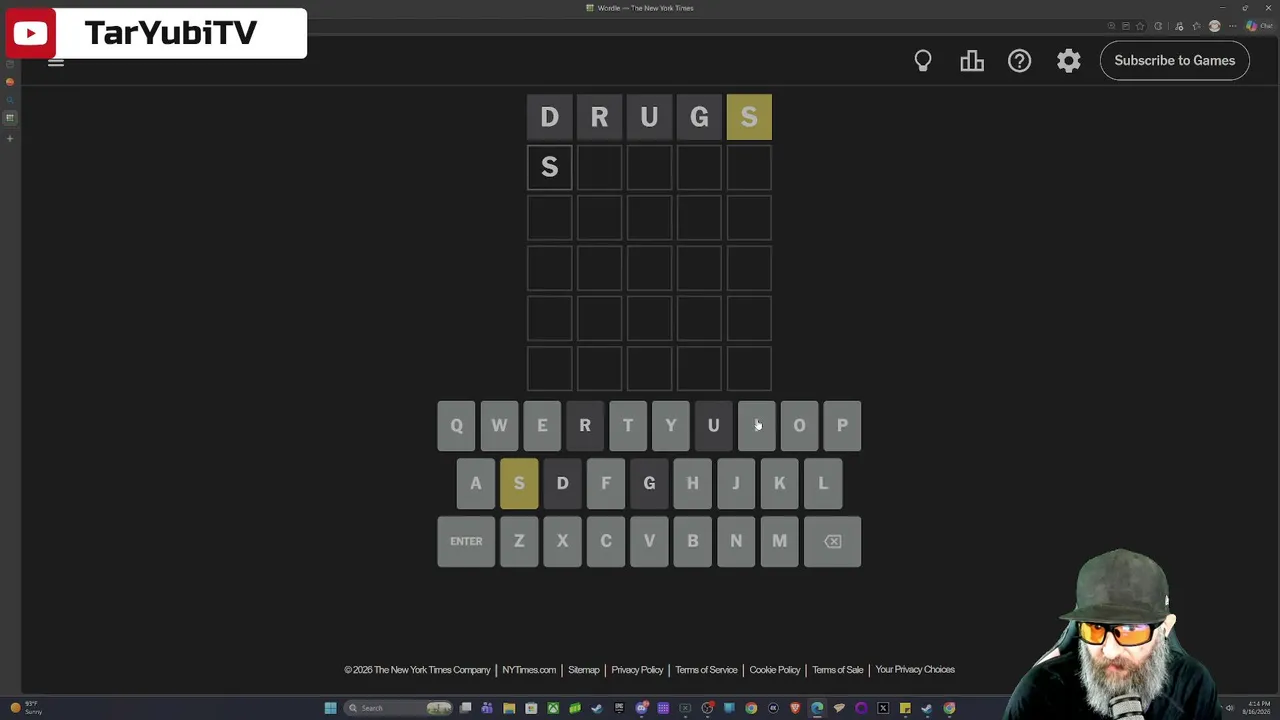Open the Wordle hints lightbulb
This screenshot has height=720, width=1280.
pos(923,61)
